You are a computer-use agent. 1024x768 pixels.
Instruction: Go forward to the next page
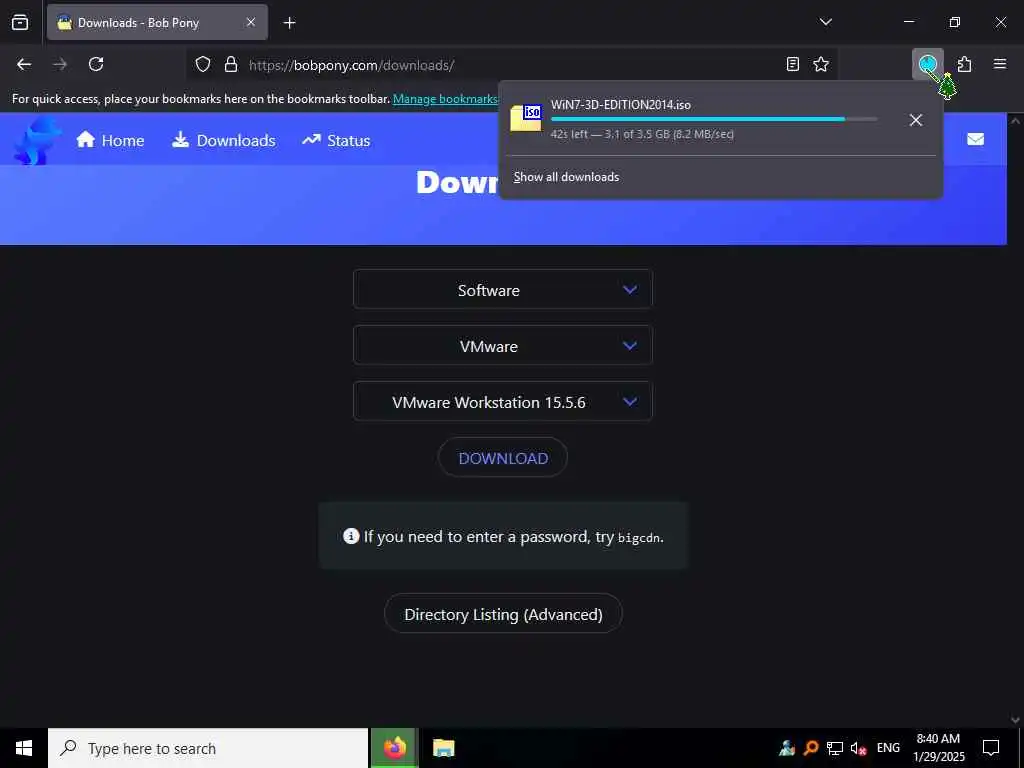pos(60,64)
